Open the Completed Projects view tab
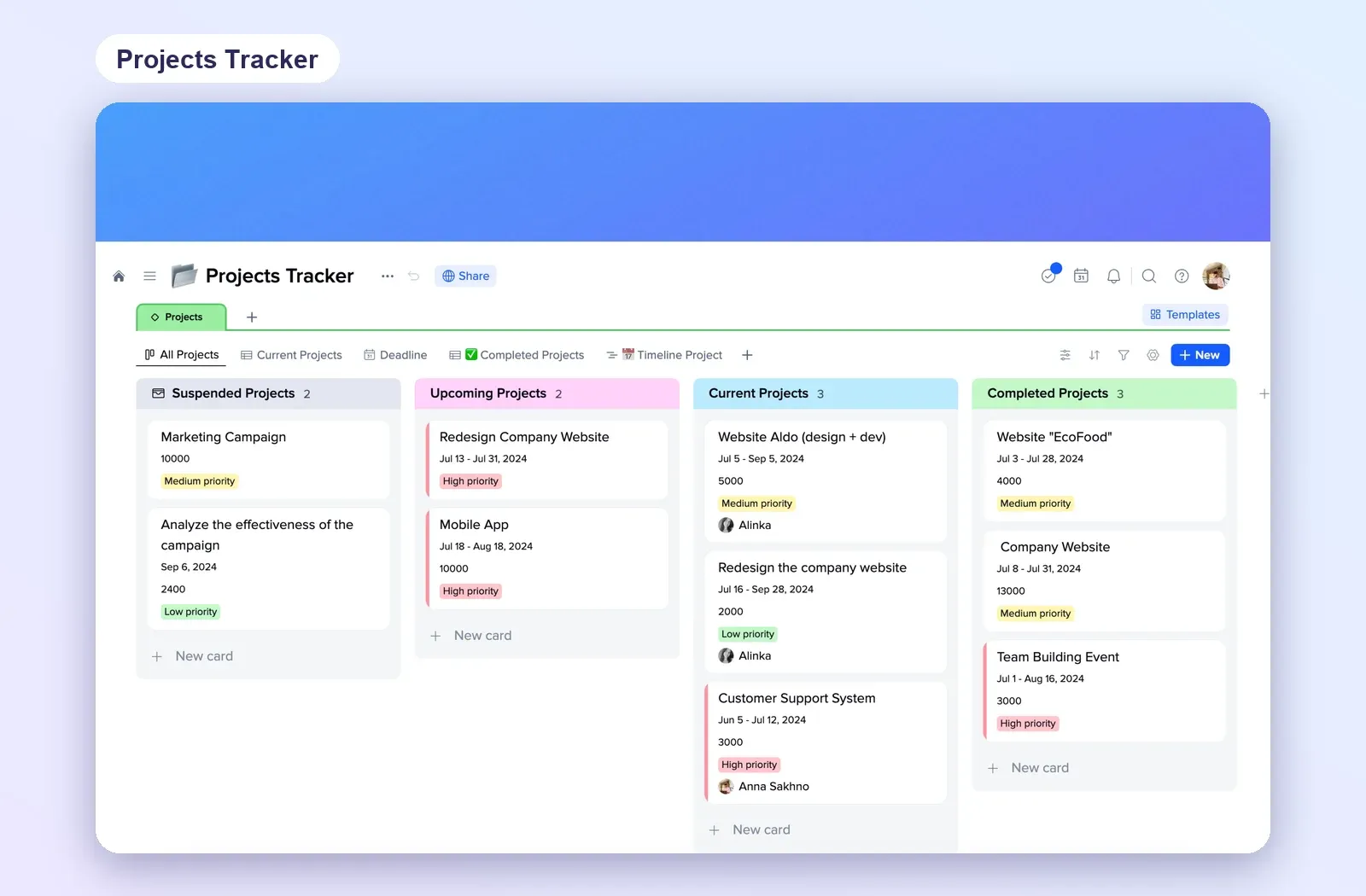Image resolution: width=1366 pixels, height=896 pixels. pyautogui.click(x=517, y=355)
